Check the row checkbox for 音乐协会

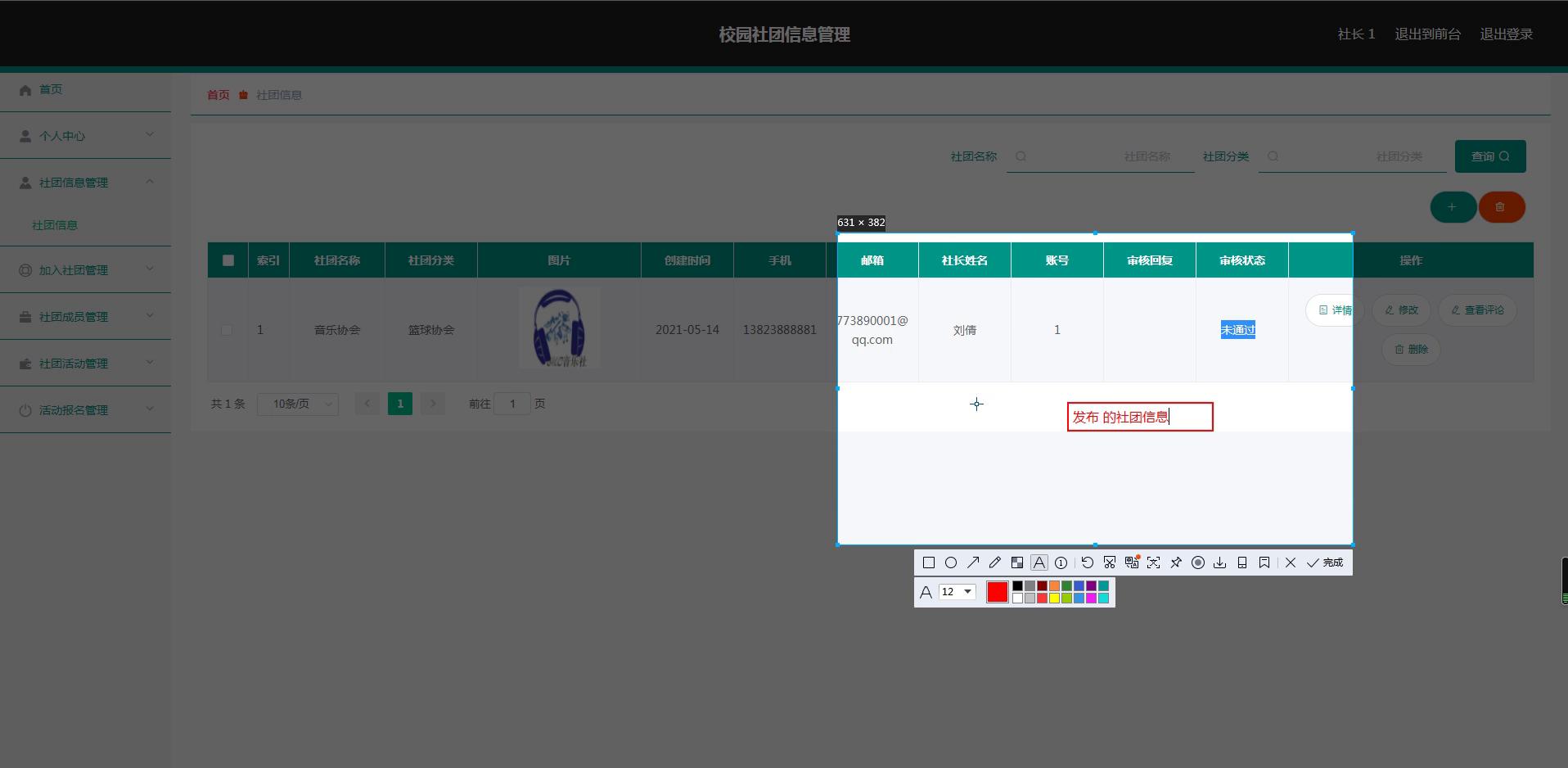pyautogui.click(x=227, y=330)
